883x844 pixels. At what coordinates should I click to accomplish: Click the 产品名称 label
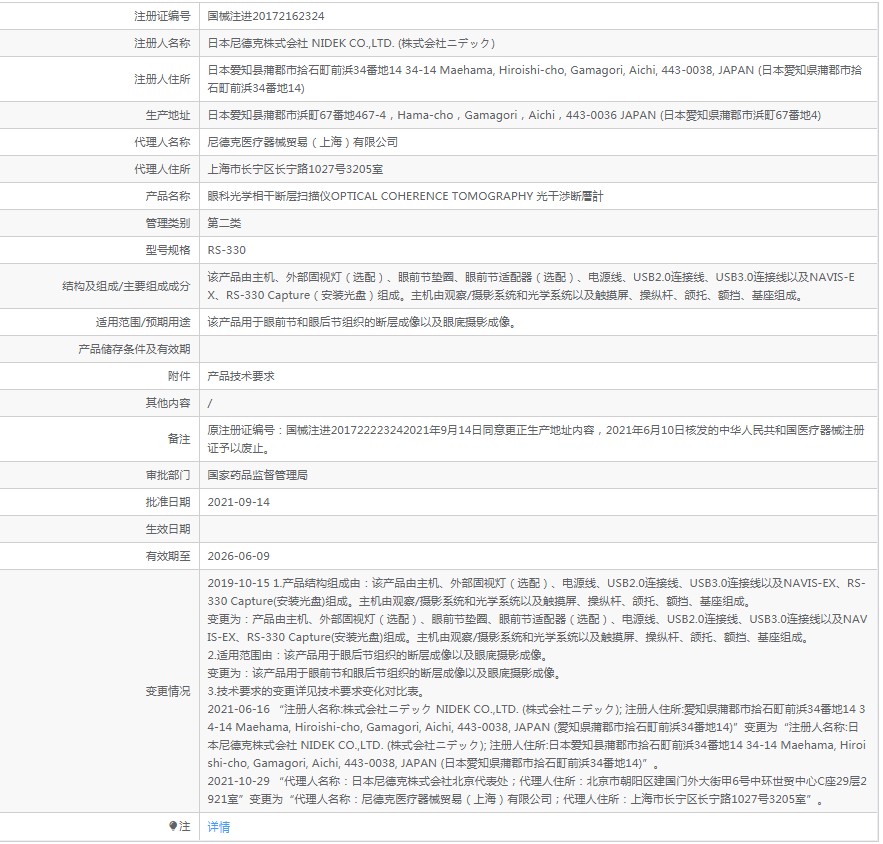pos(168,196)
